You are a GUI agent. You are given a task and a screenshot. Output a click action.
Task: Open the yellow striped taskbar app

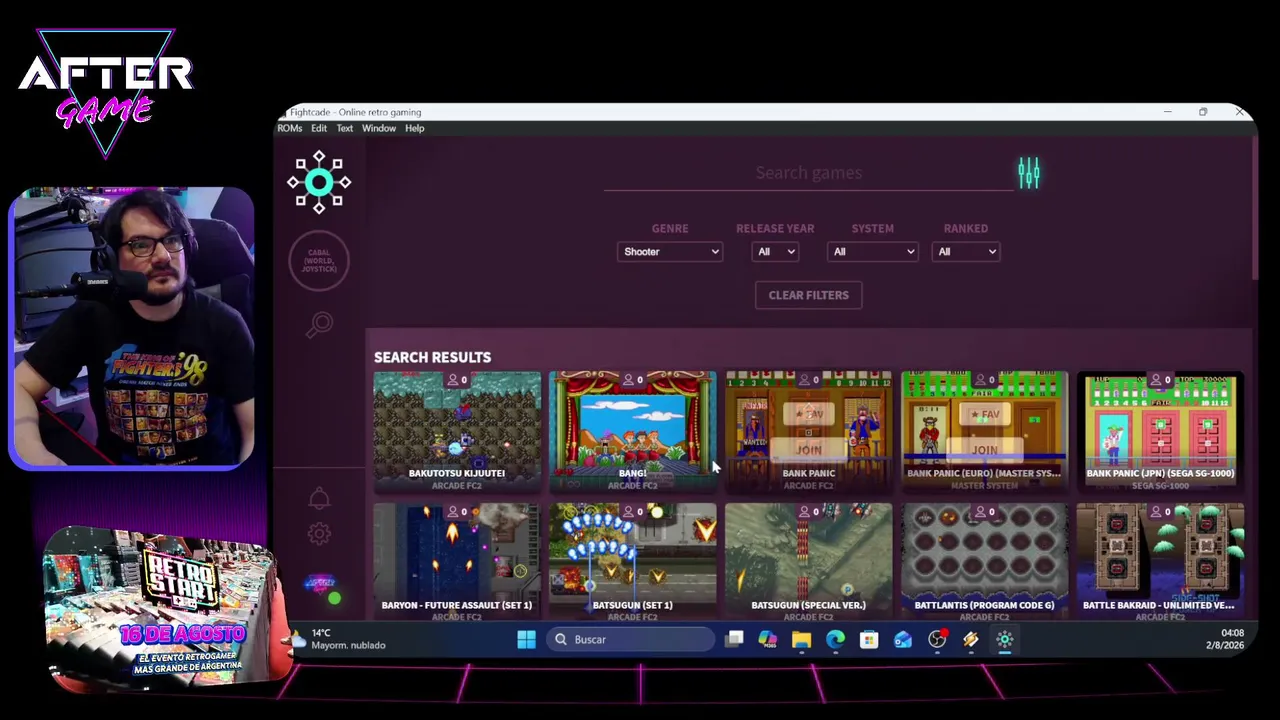point(971,640)
